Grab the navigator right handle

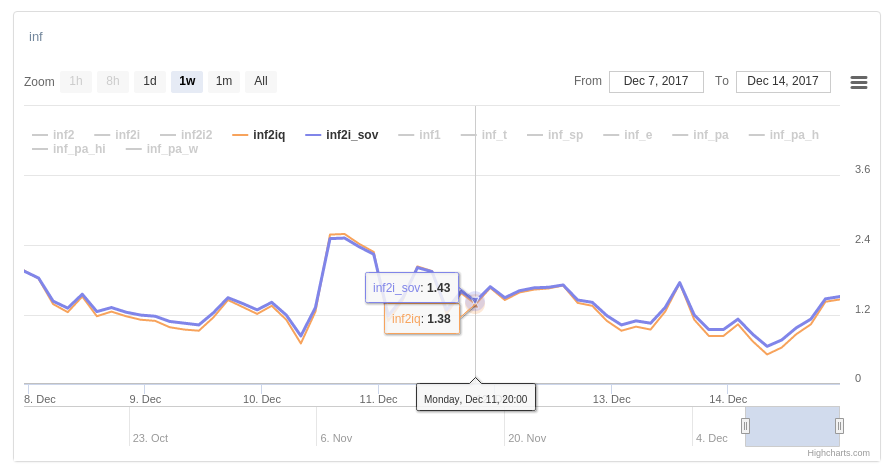tap(839, 426)
